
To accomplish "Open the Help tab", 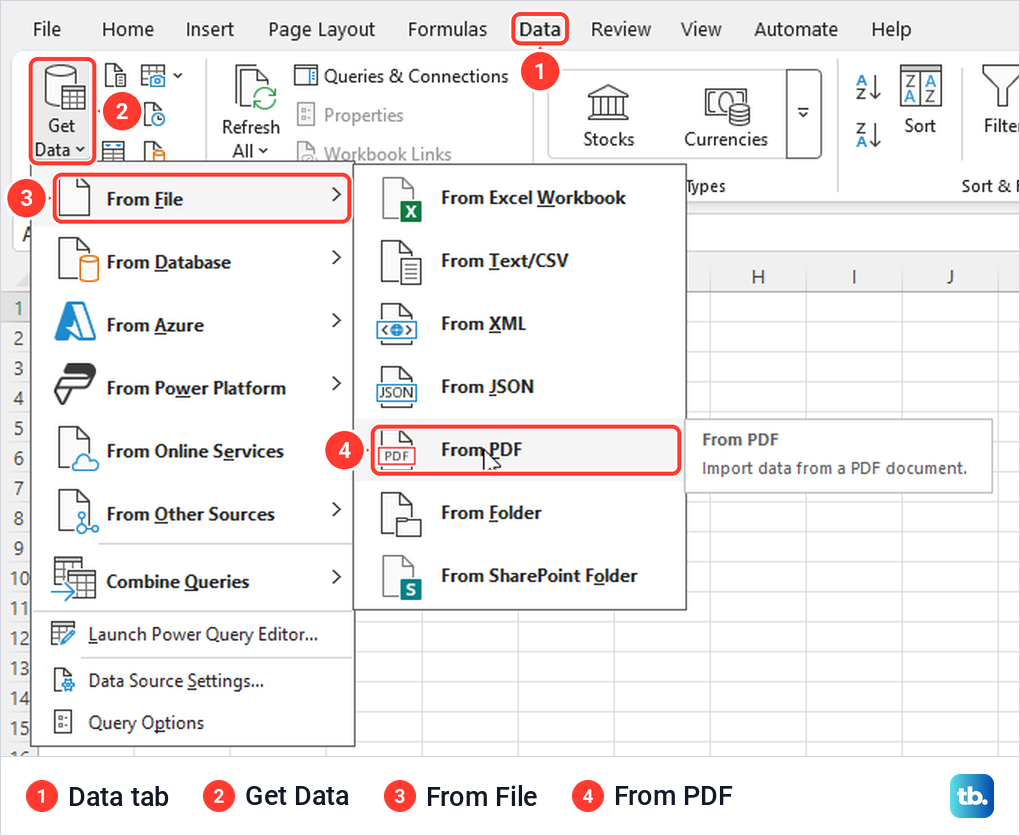I will coord(891,29).
